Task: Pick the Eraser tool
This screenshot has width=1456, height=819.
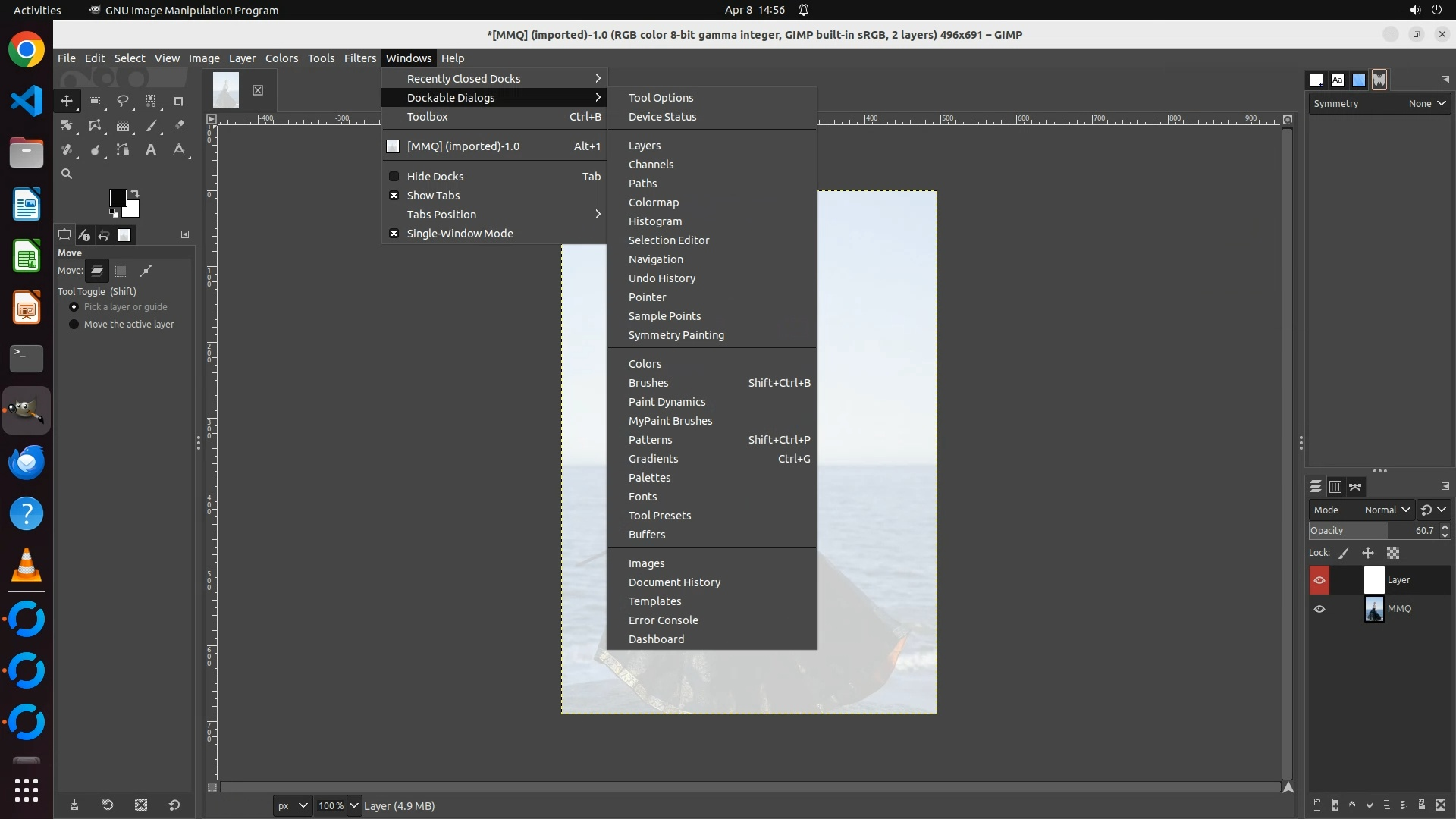Action: pyautogui.click(x=179, y=126)
